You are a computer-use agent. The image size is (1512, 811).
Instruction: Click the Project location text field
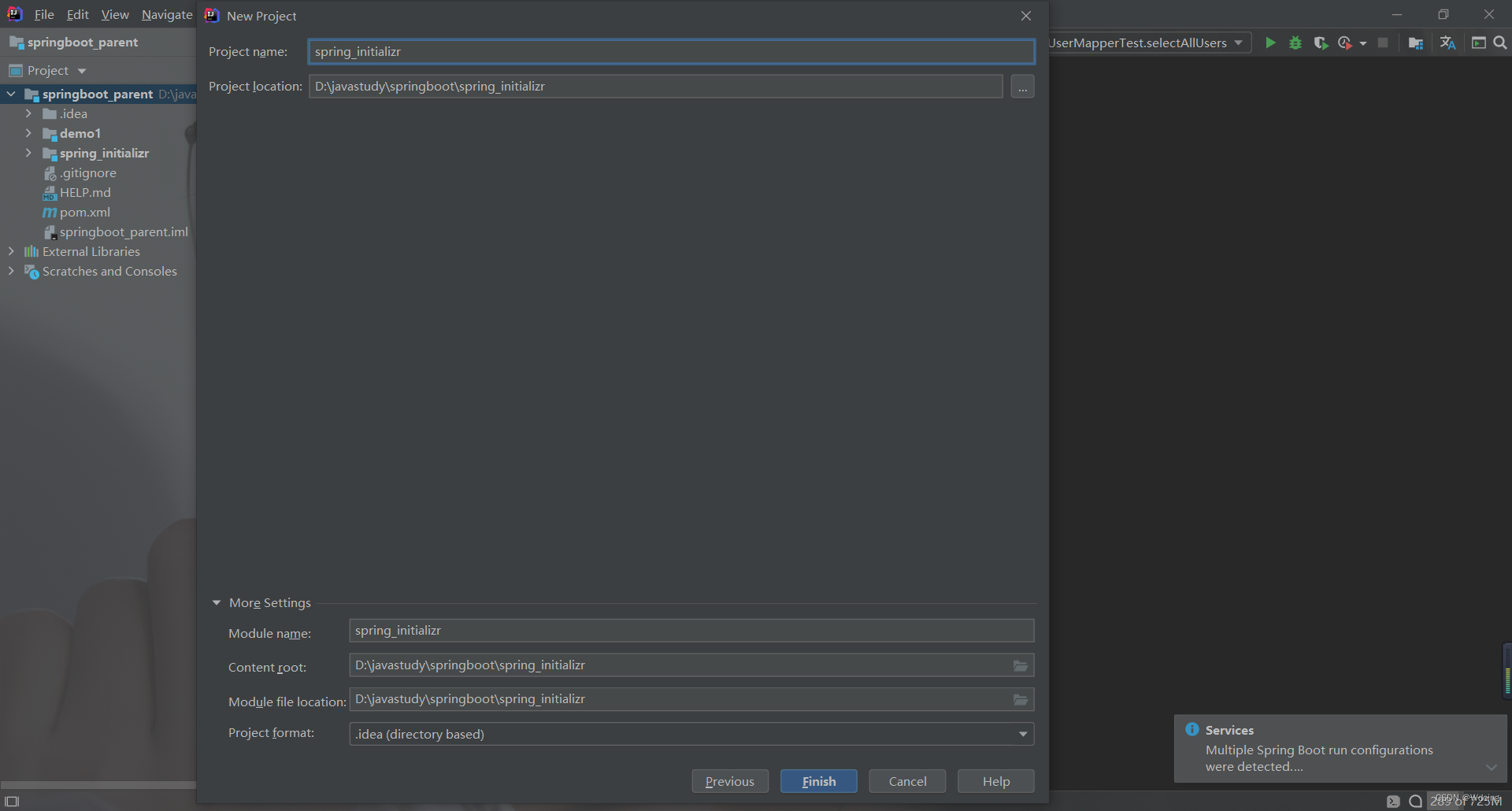click(655, 87)
